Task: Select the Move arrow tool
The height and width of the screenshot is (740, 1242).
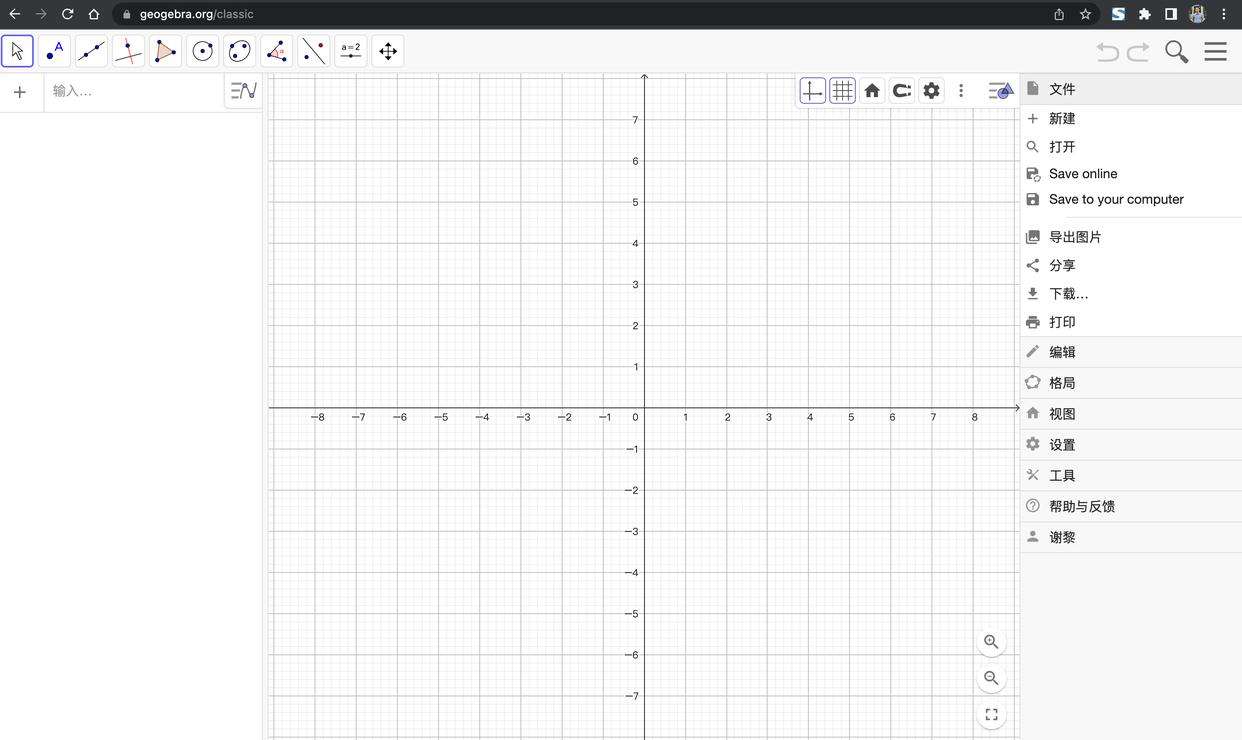Action: tap(18, 51)
